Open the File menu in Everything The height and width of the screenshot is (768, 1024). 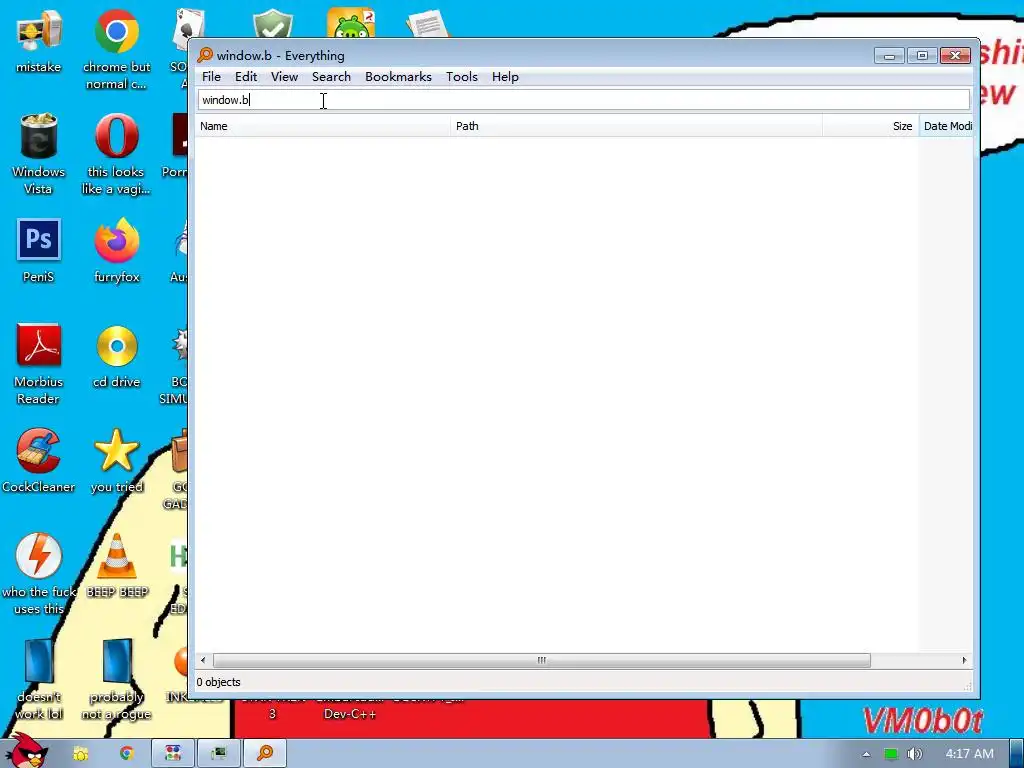(x=211, y=76)
